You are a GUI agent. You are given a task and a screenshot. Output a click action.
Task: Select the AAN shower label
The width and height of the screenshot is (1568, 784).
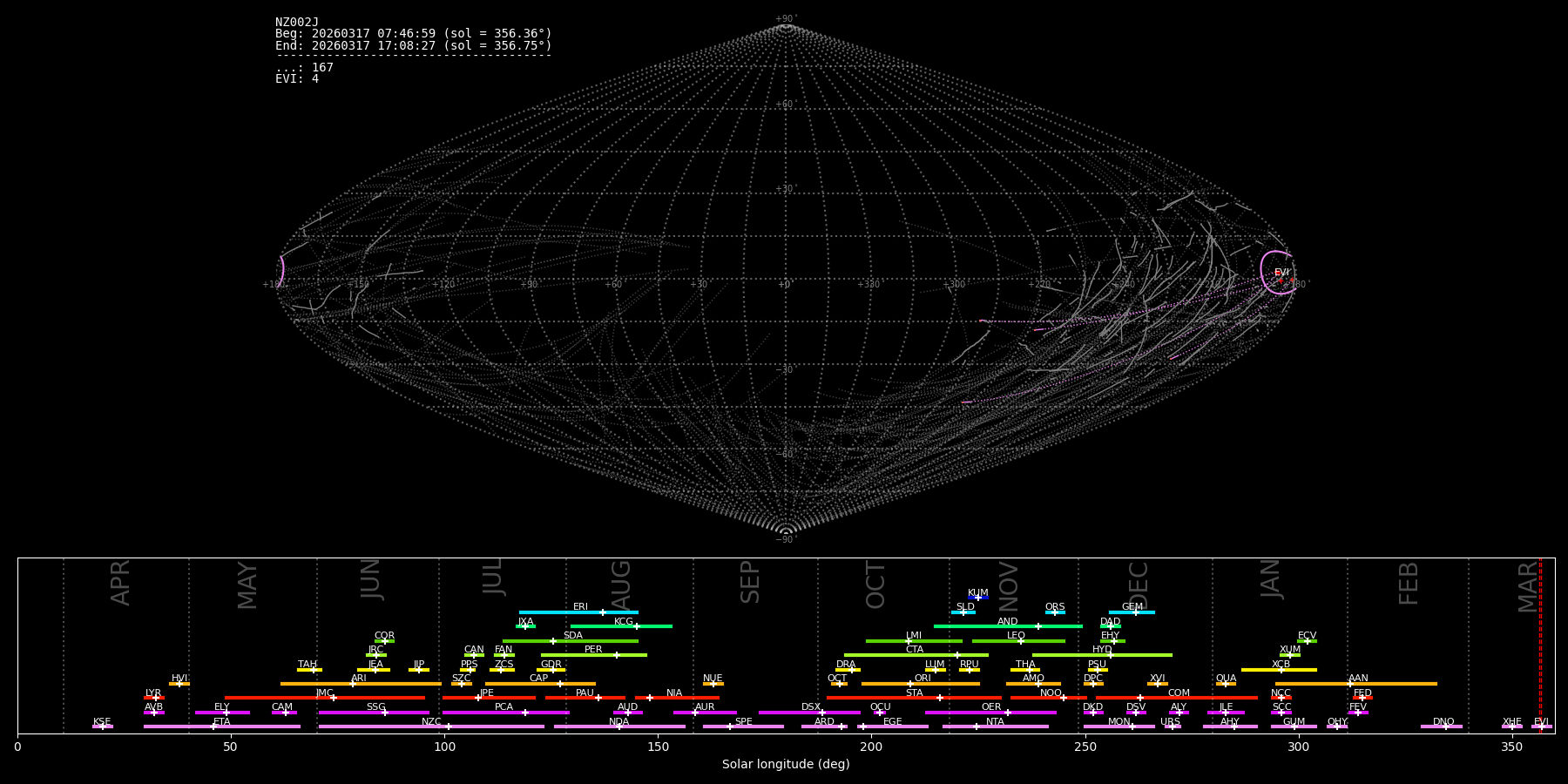point(1358,679)
